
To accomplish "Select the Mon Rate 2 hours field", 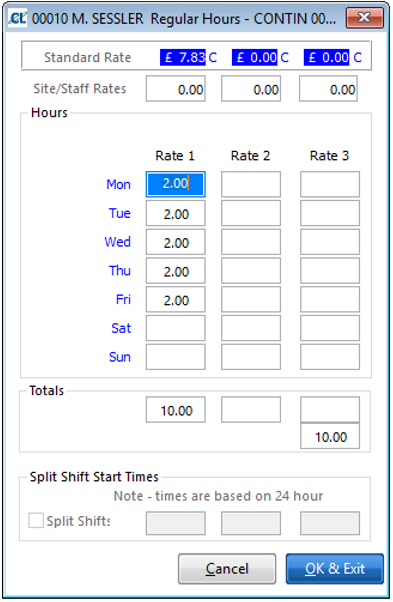I will point(251,184).
